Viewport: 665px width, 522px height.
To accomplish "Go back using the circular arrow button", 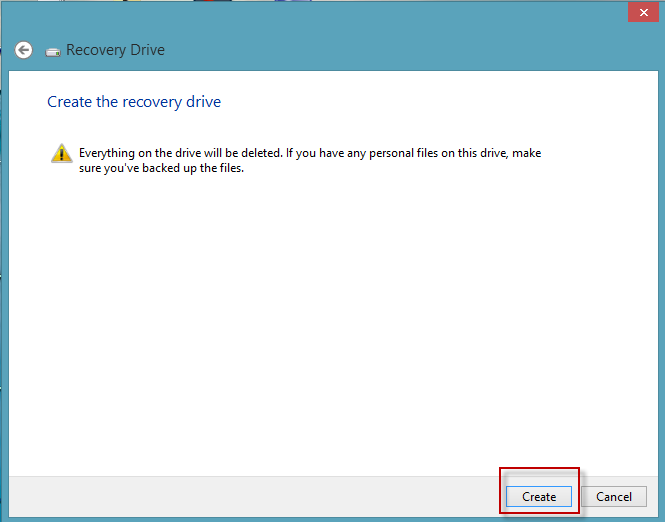I will pyautogui.click(x=24, y=50).
